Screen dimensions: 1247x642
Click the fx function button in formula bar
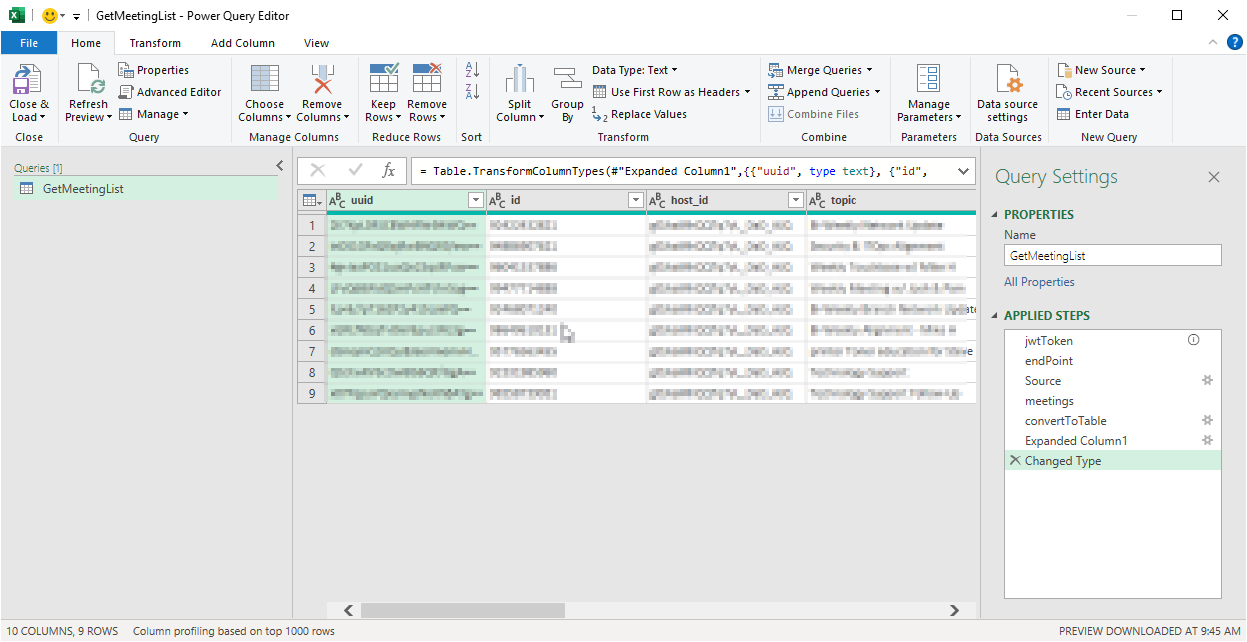pos(389,171)
